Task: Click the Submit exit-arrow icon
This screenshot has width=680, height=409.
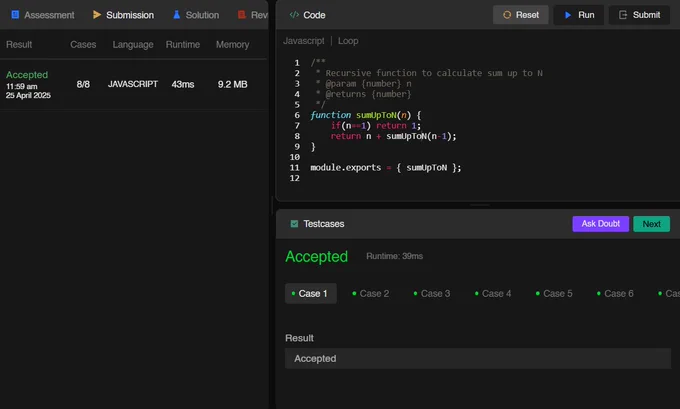Action: point(623,15)
